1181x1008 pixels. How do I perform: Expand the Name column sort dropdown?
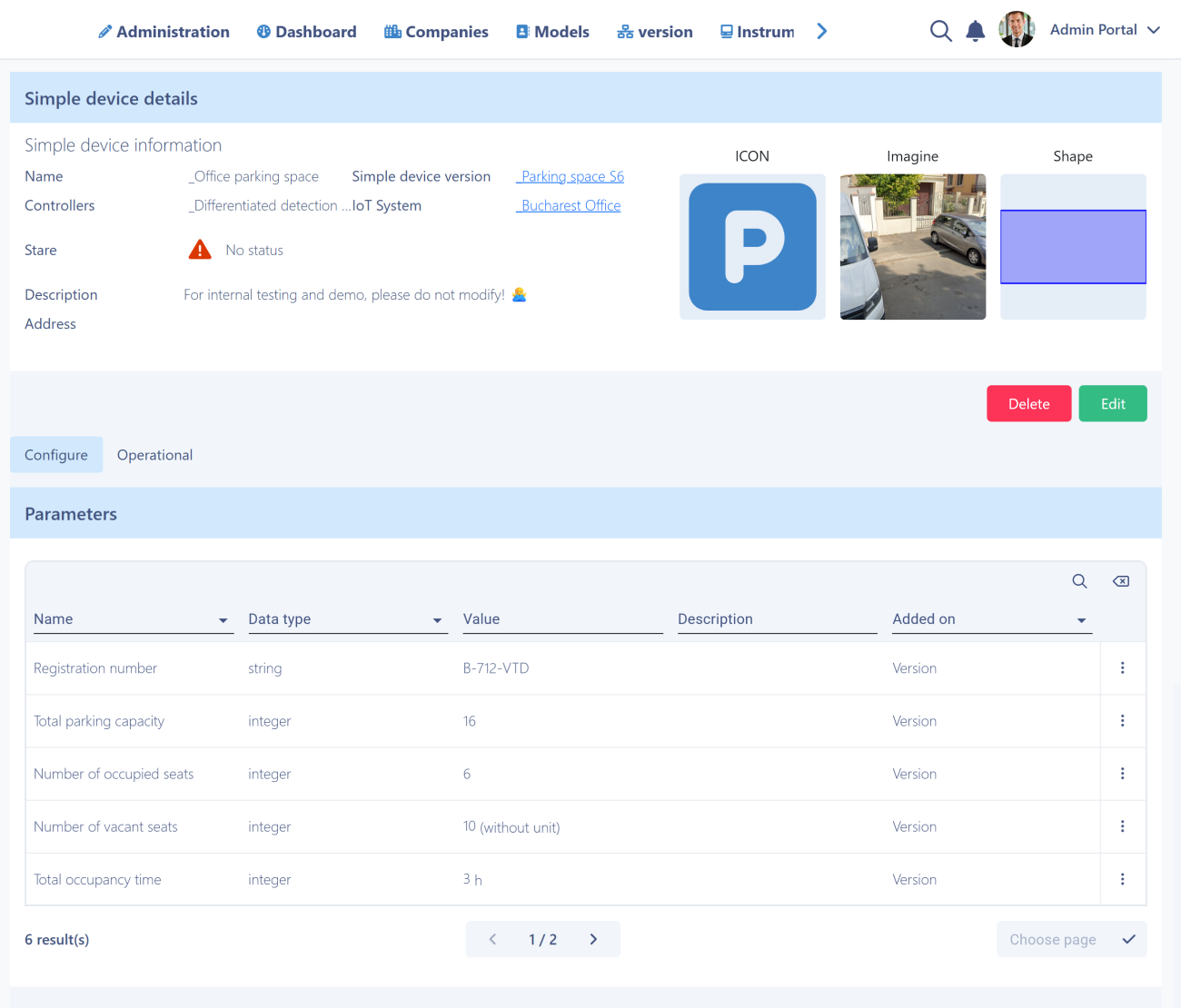click(223, 621)
